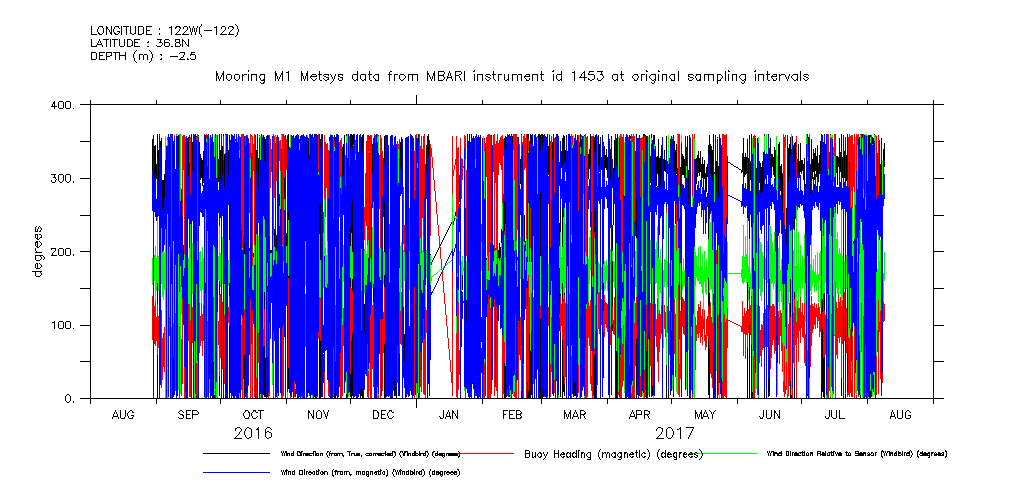Select Wind Direction Relative to Sensor legend text
The image size is (1009, 504).
856,454
